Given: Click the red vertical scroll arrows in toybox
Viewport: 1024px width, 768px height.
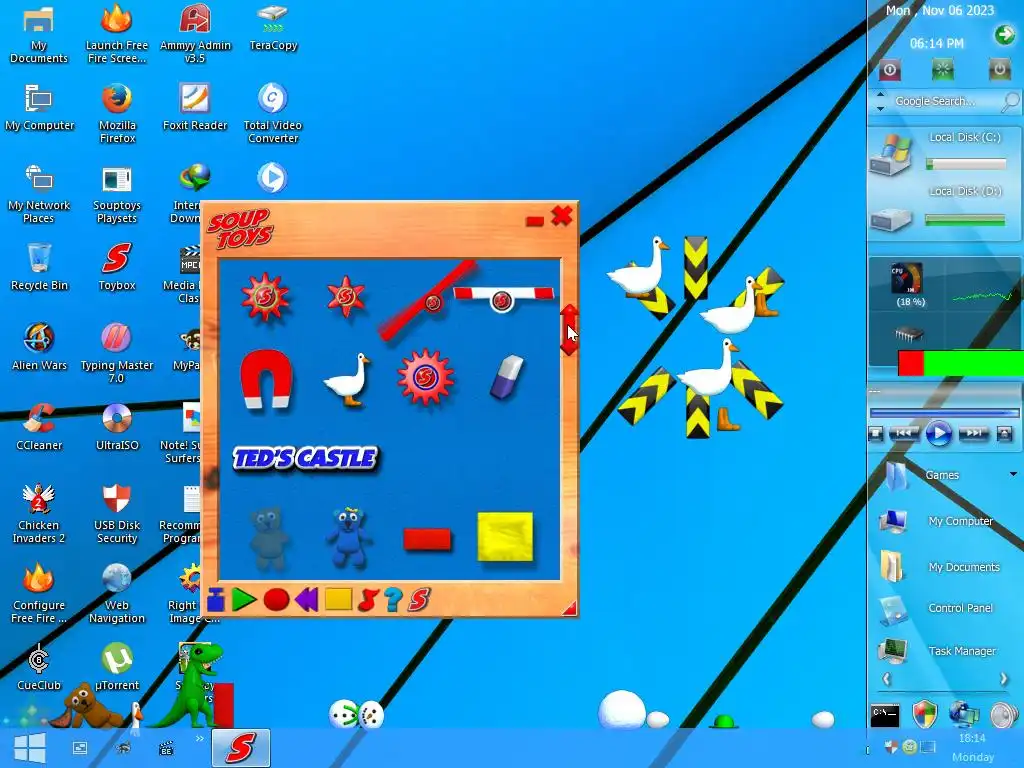Looking at the screenshot, I should click(x=569, y=330).
